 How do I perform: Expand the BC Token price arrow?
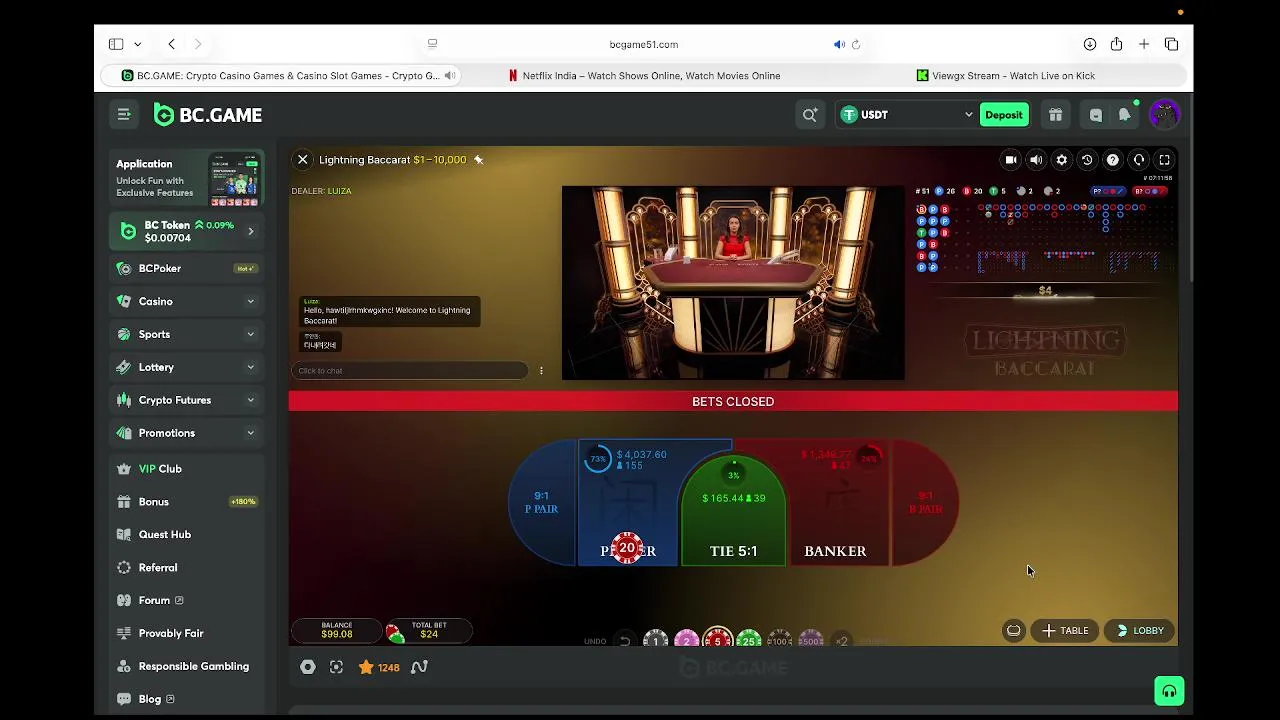250,232
